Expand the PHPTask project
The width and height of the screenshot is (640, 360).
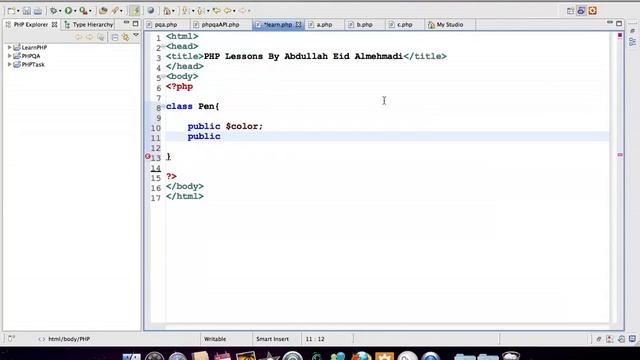point(9,64)
